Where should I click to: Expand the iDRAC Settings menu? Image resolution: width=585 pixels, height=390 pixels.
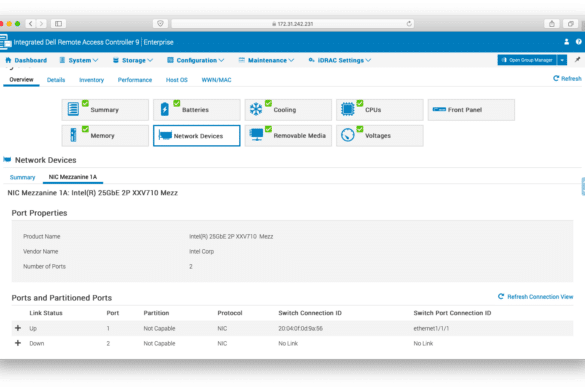coord(340,60)
